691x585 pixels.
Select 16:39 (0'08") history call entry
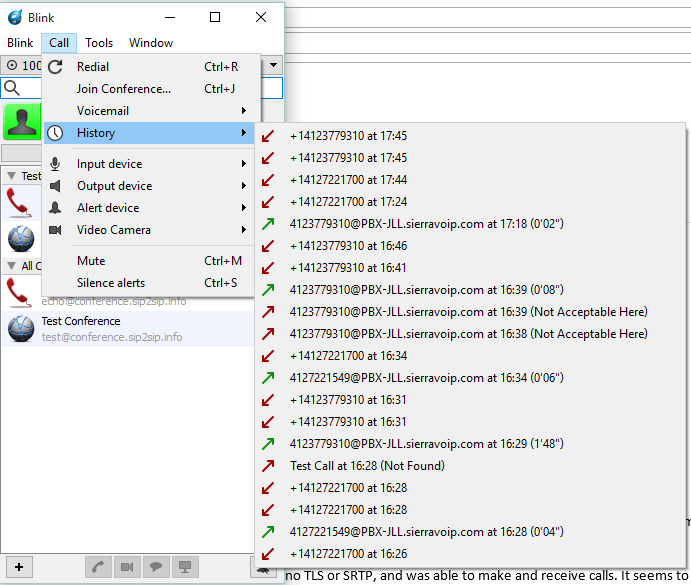pyautogui.click(x=470, y=290)
